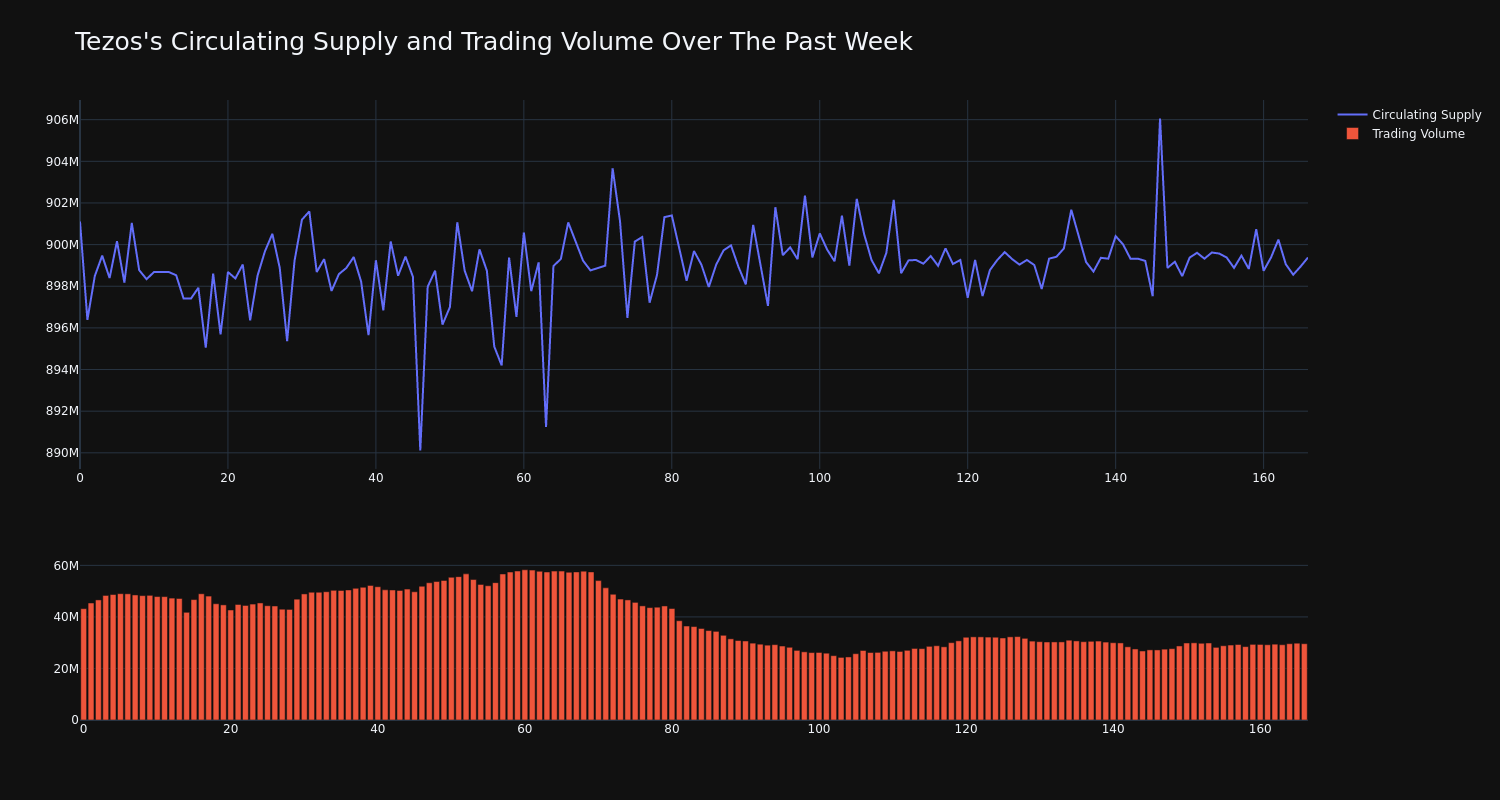Click the 40M label on the volume axis

(x=66, y=617)
